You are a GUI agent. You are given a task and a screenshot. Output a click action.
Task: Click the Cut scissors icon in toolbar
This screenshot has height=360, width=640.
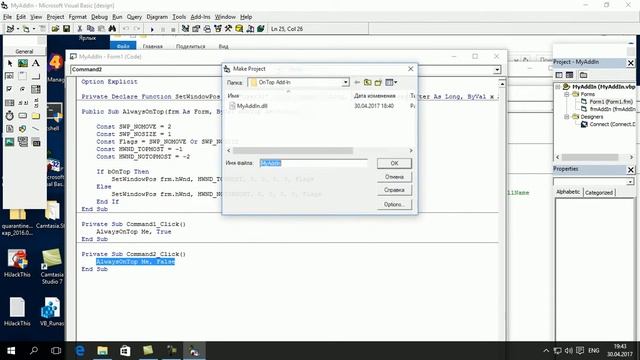(80, 29)
